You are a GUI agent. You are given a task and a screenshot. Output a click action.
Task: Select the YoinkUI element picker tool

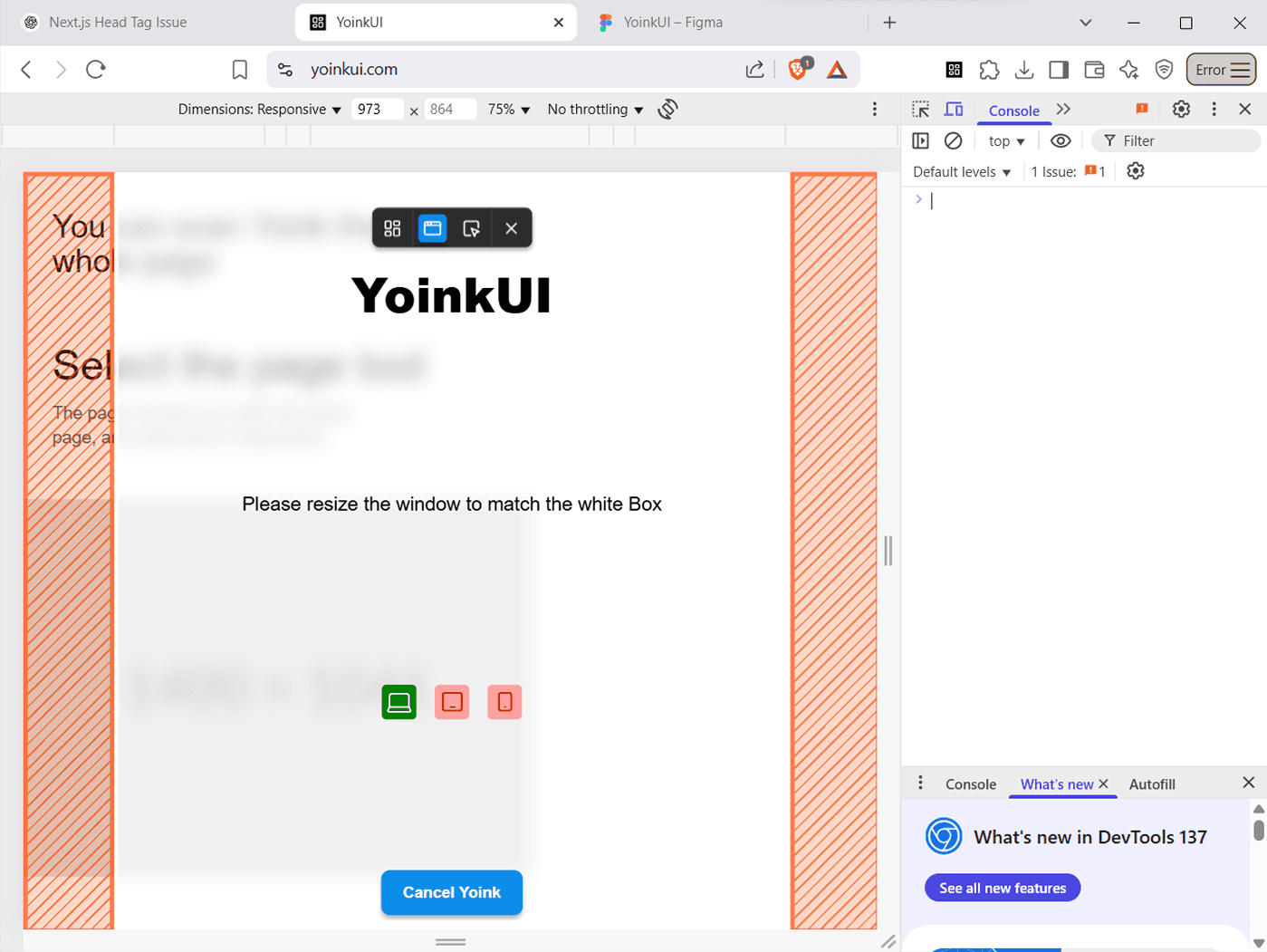click(x=471, y=228)
